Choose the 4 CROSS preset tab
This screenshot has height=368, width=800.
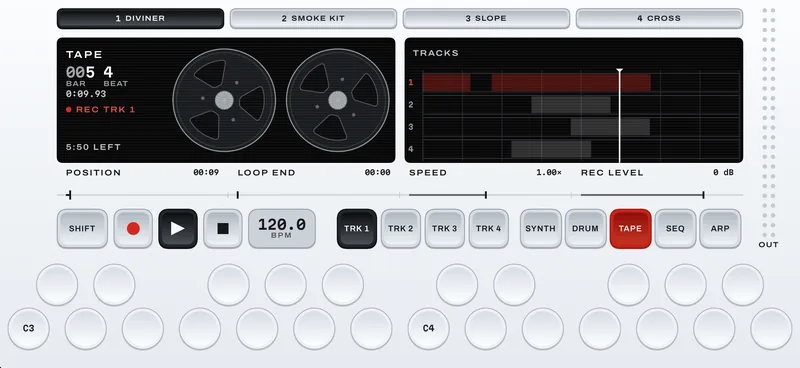[x=659, y=18]
